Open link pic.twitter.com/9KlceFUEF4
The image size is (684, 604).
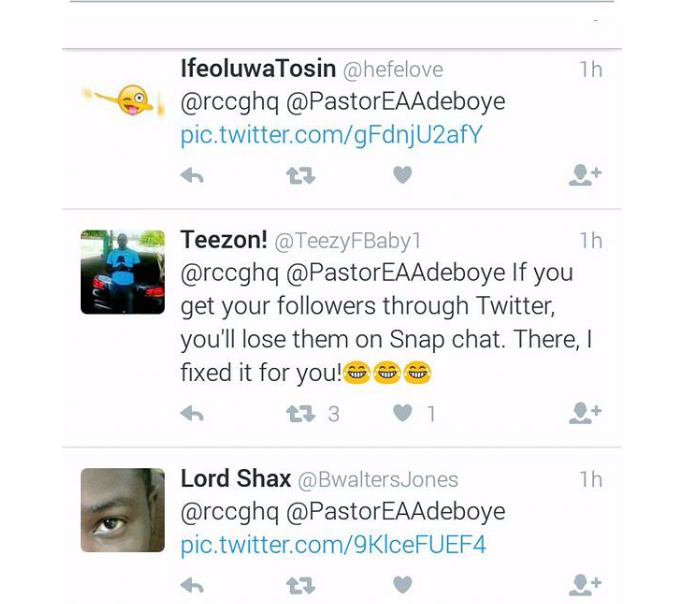point(333,545)
